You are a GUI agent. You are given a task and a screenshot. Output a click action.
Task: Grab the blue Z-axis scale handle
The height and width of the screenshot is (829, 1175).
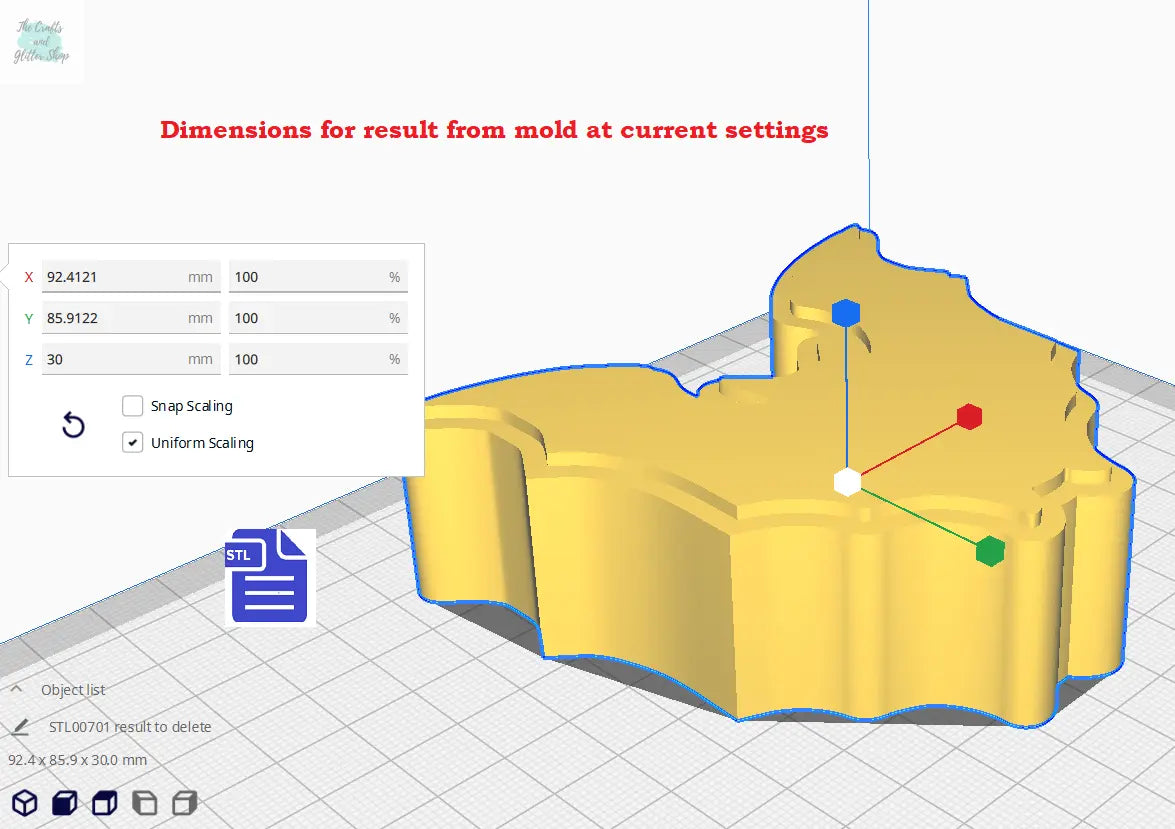[x=846, y=313]
